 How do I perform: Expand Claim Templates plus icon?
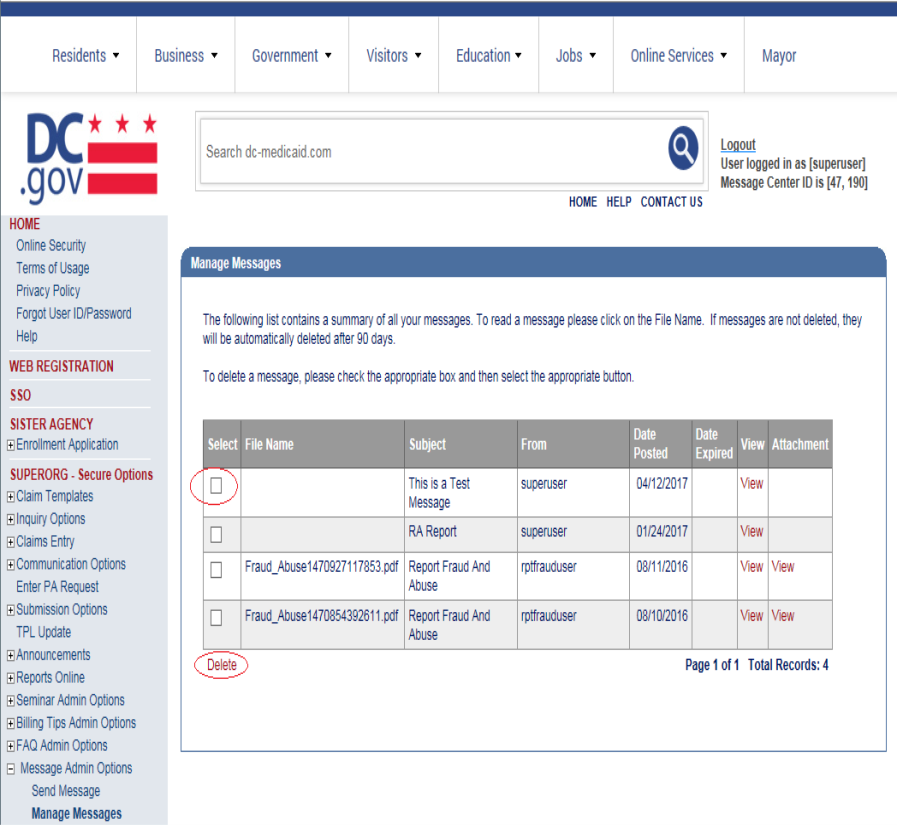(11, 497)
